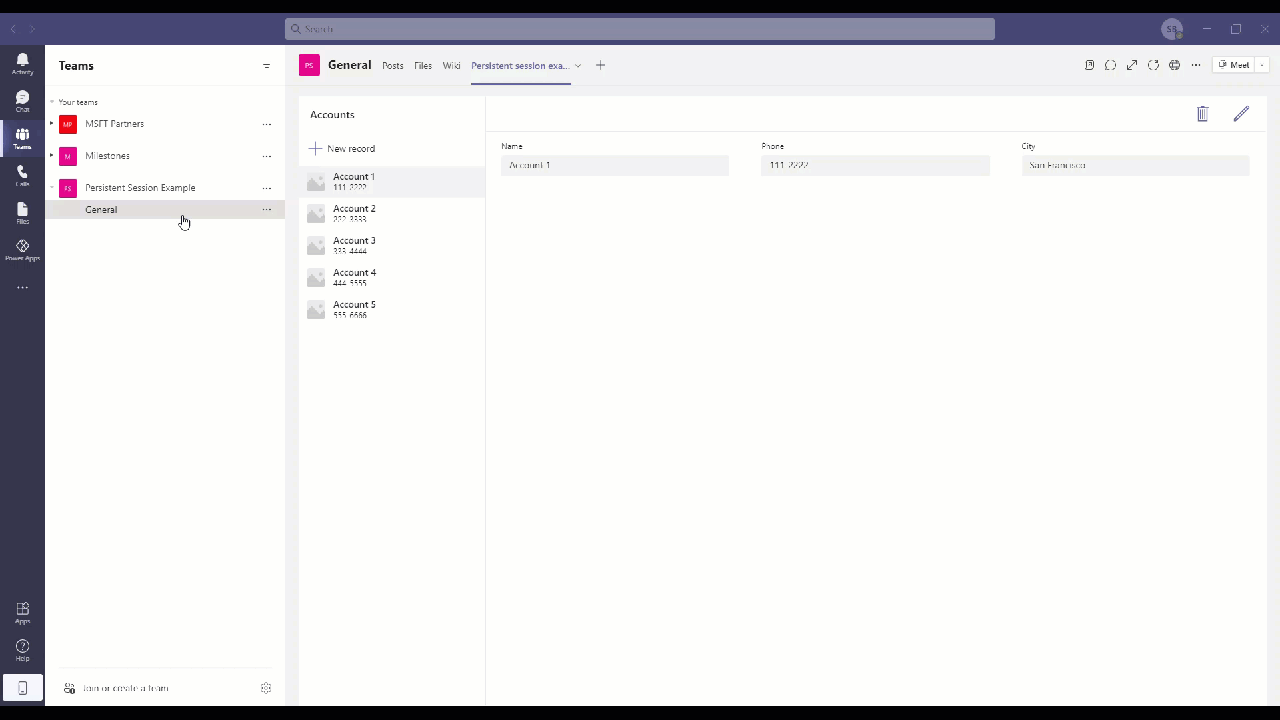This screenshot has width=1280, height=720.
Task: Select Account 1 in the list
Action: 392,181
